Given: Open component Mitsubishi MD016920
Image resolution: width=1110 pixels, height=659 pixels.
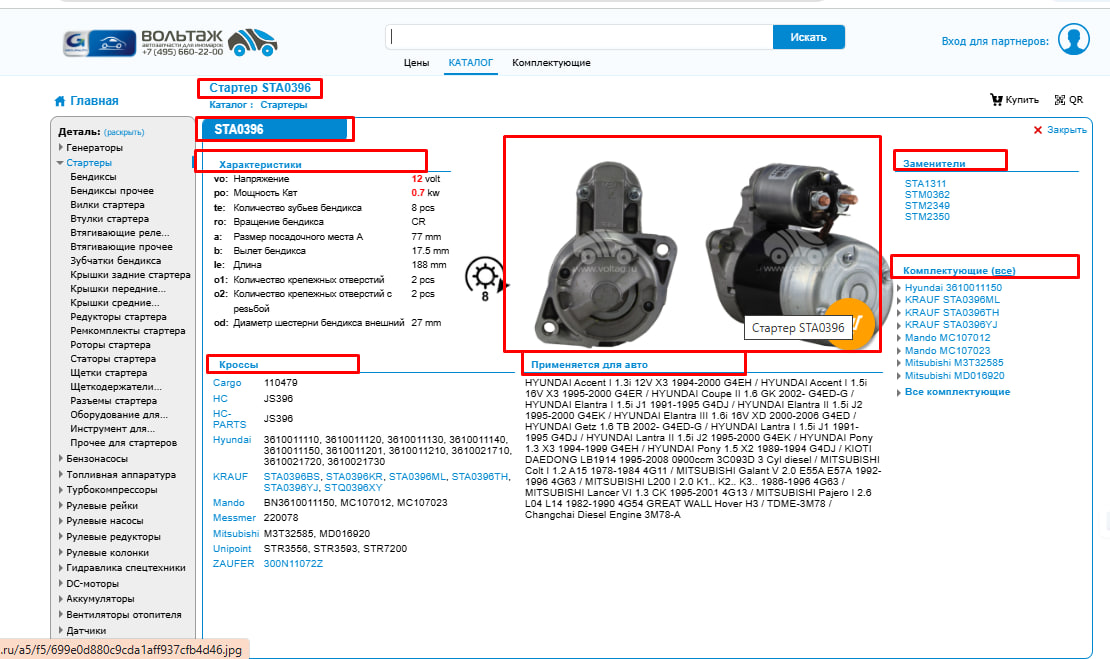Looking at the screenshot, I should (955, 375).
